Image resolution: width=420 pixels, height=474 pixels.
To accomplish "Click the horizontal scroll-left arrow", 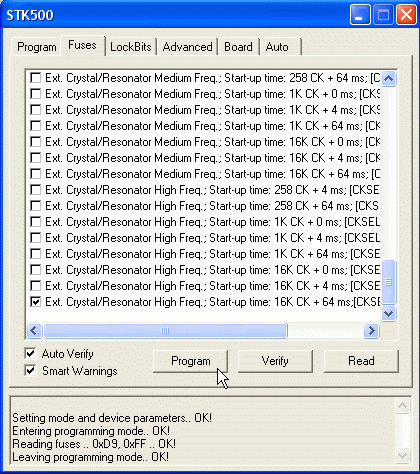I will click(x=34, y=330).
